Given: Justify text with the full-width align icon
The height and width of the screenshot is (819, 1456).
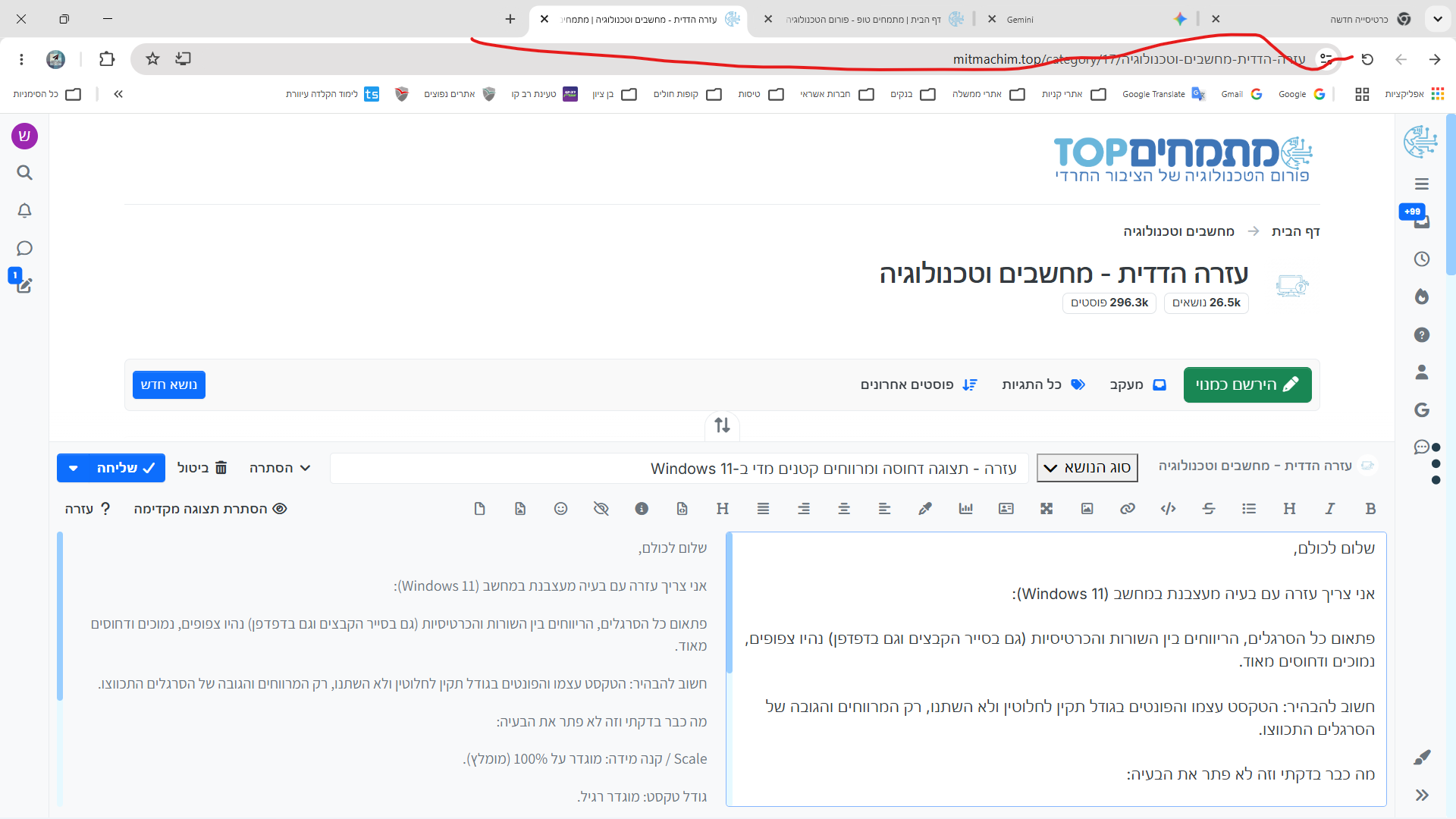Looking at the screenshot, I should [763, 509].
